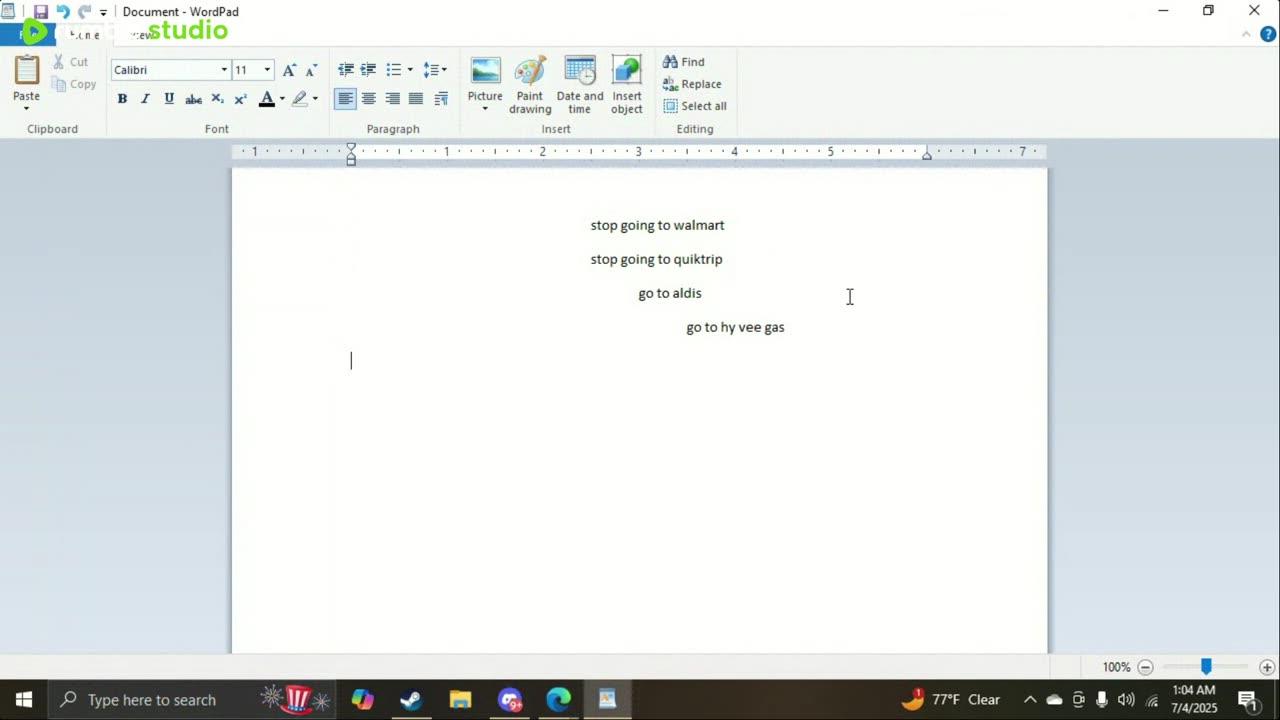The width and height of the screenshot is (1280, 720).
Task: Open the Paragraph settings dialog icon
Action: [x=441, y=99]
